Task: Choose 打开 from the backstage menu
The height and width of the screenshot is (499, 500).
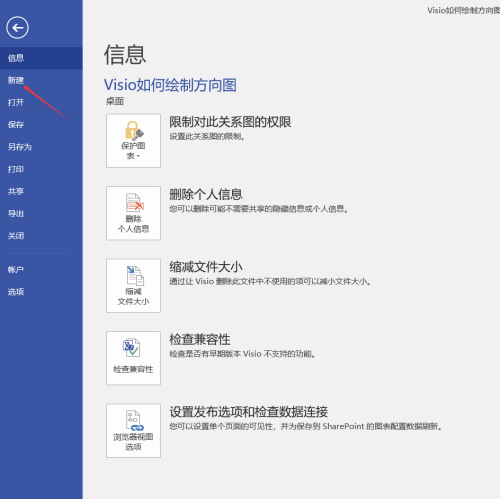Action: click(x=41, y=102)
